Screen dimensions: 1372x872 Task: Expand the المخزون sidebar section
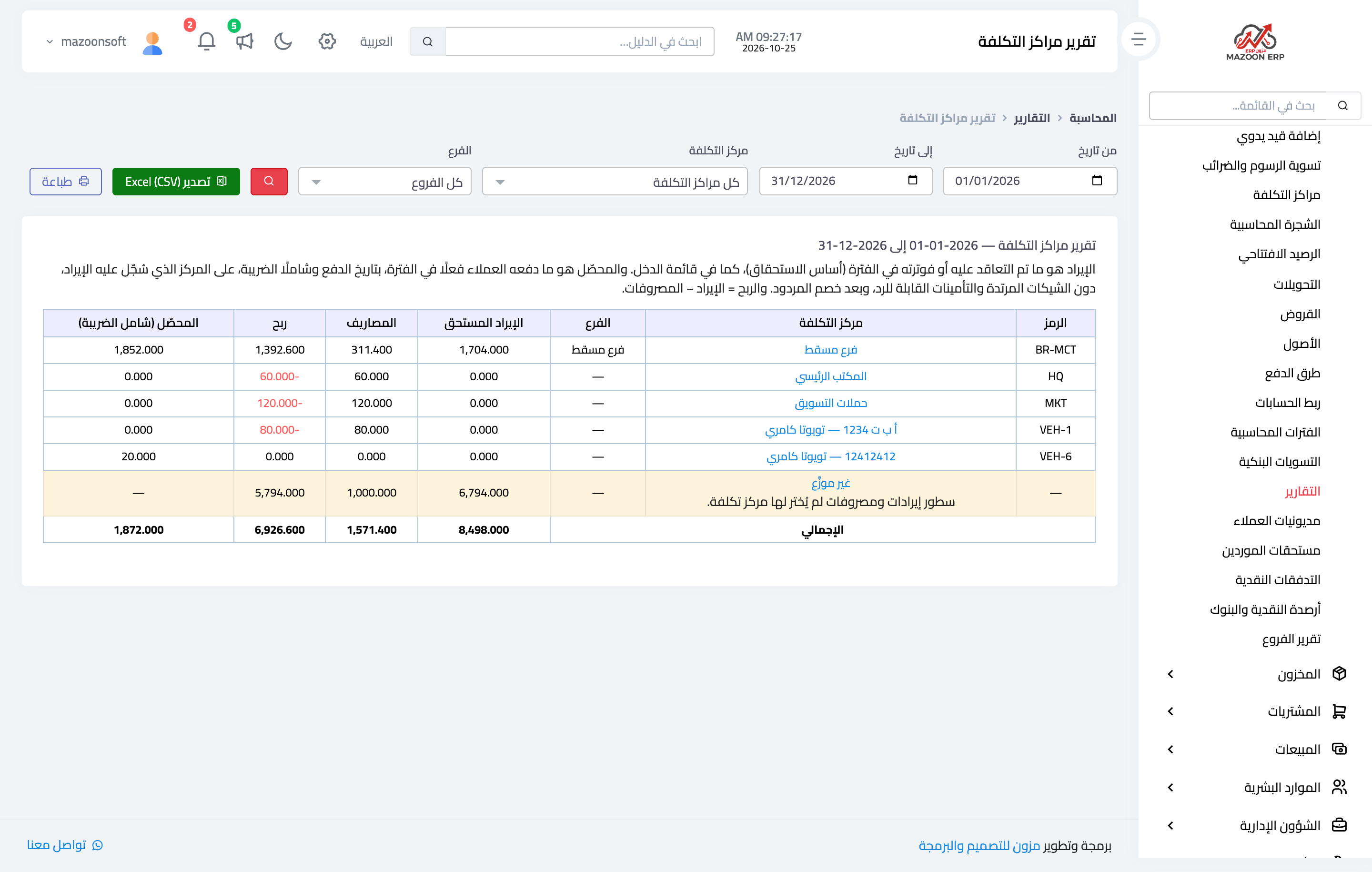1170,674
